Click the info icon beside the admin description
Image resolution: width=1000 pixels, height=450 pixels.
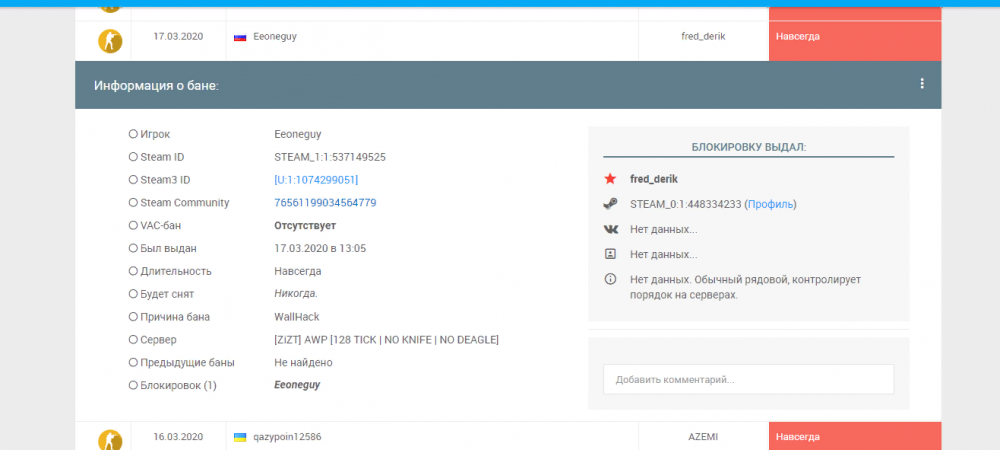pos(610,279)
